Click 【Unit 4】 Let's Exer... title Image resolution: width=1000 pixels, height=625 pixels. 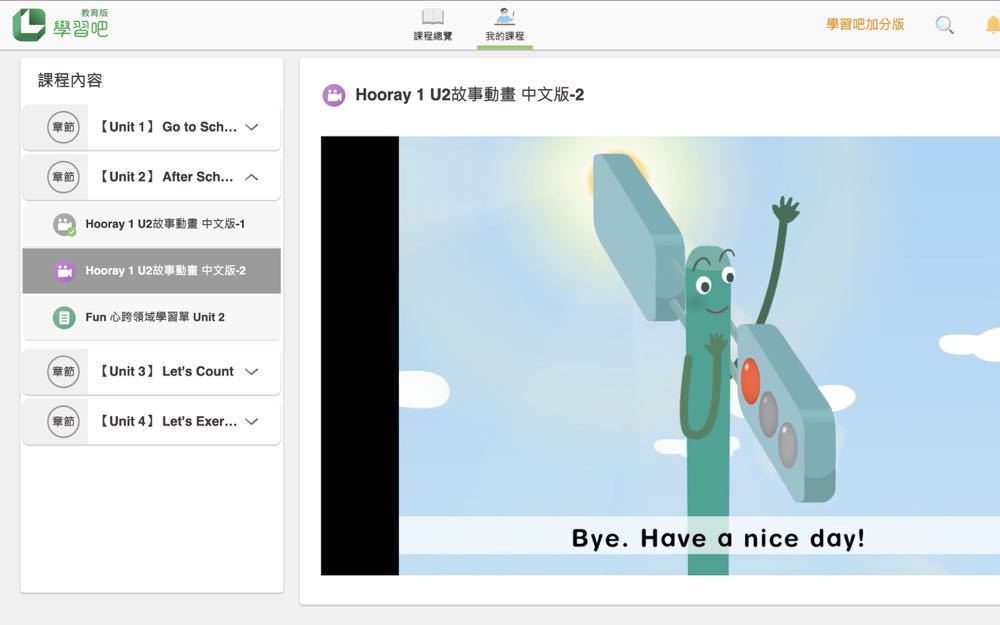pyautogui.click(x=166, y=421)
